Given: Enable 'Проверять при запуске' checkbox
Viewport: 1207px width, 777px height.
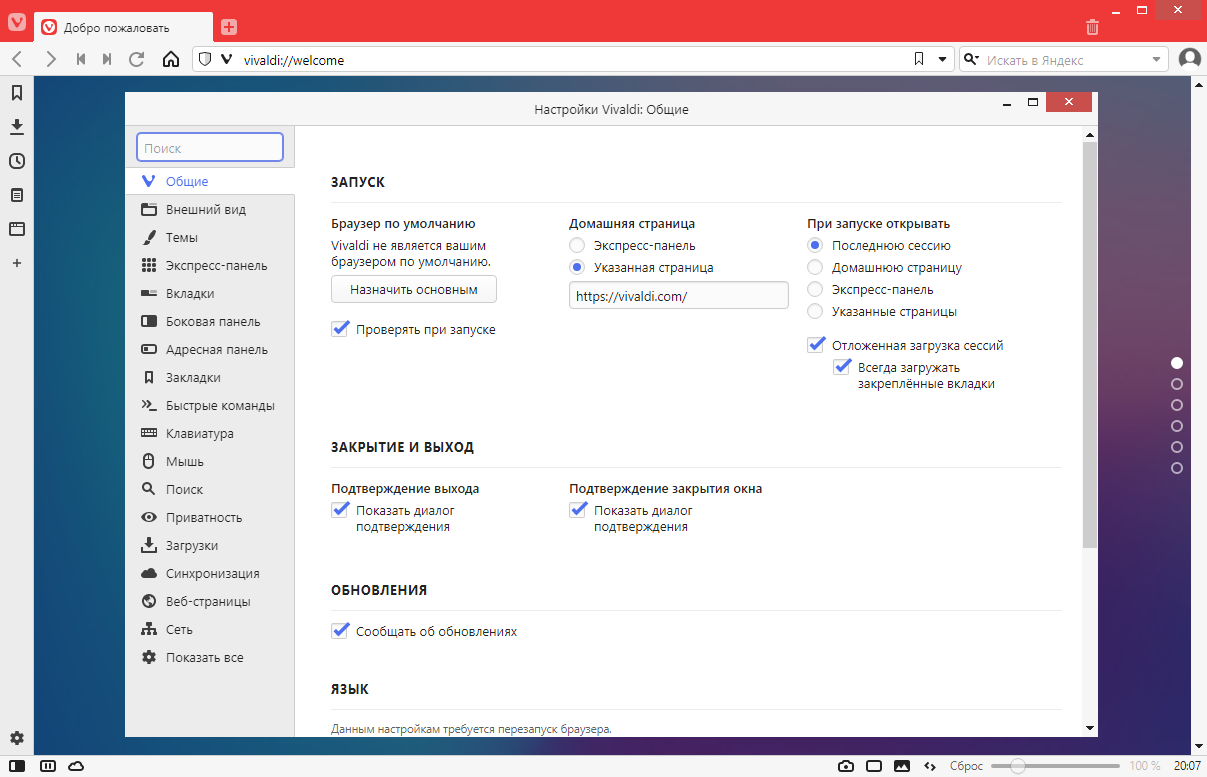Looking at the screenshot, I should (x=340, y=329).
